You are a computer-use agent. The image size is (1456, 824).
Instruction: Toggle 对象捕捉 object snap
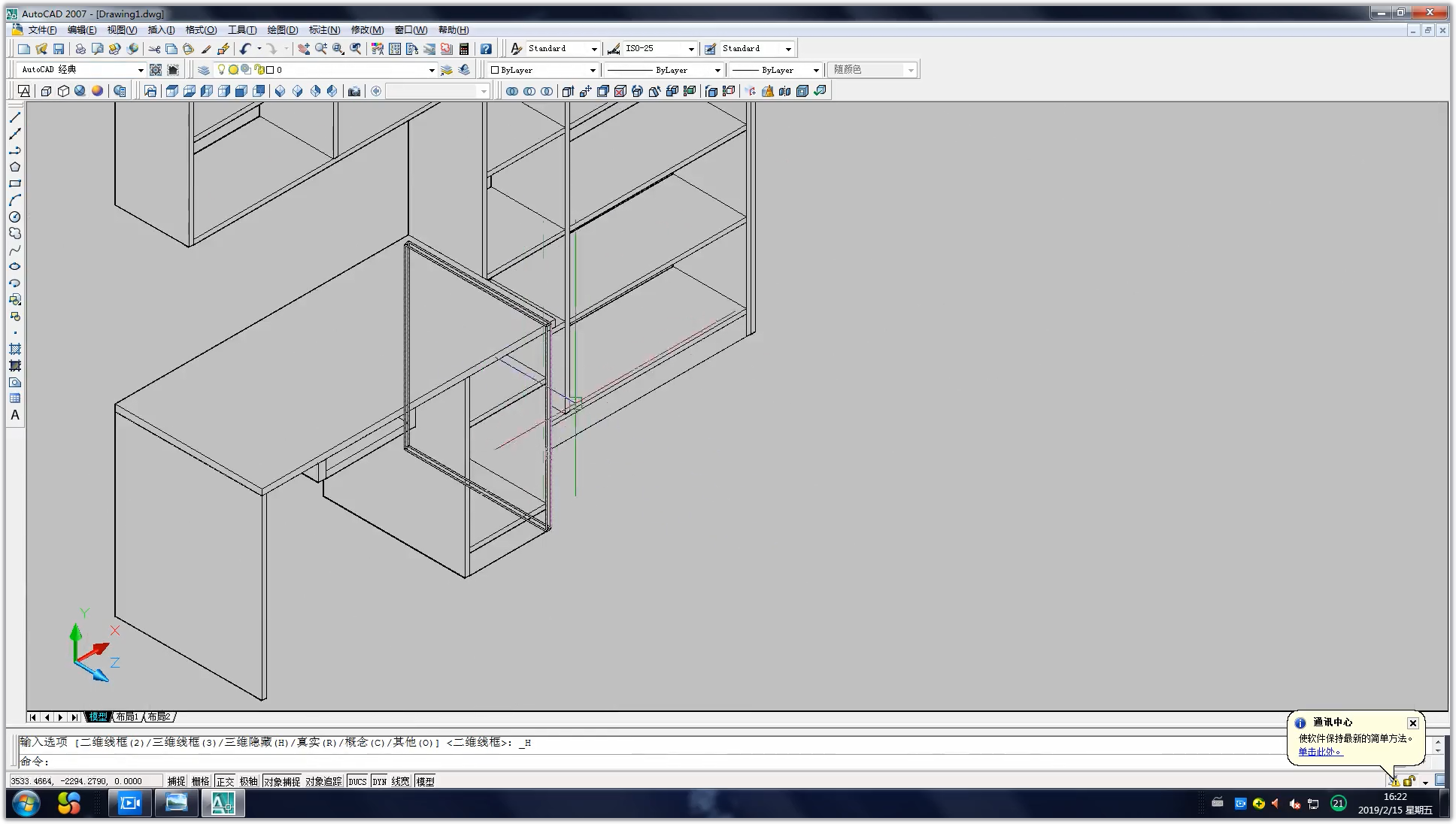tap(282, 781)
